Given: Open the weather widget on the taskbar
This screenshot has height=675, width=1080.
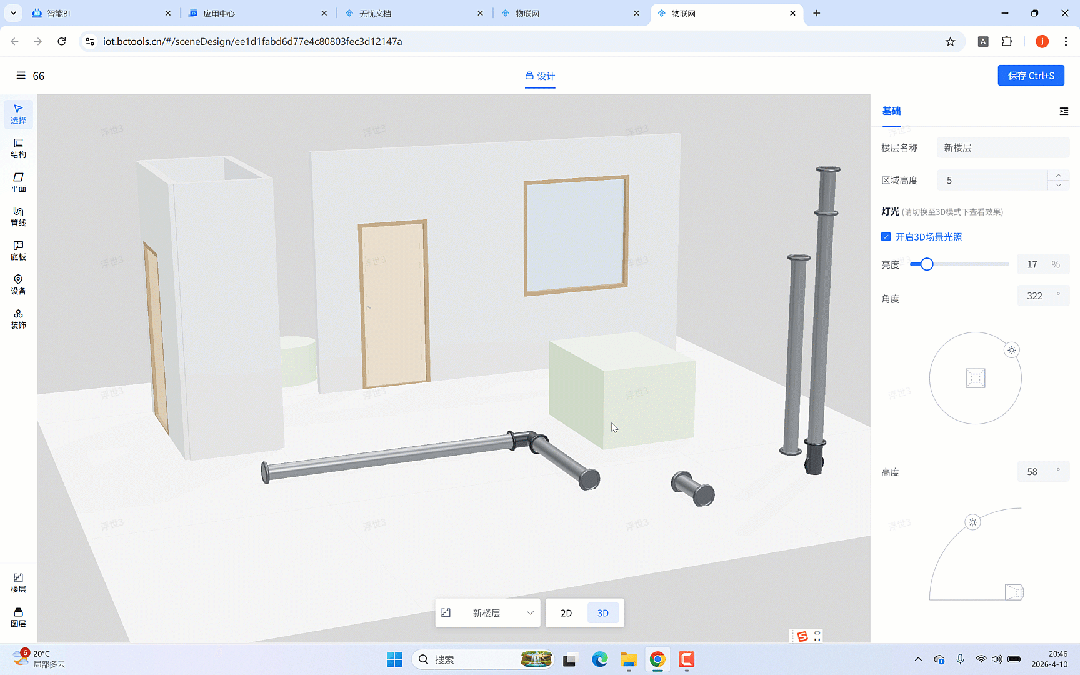Looking at the screenshot, I should [40, 659].
